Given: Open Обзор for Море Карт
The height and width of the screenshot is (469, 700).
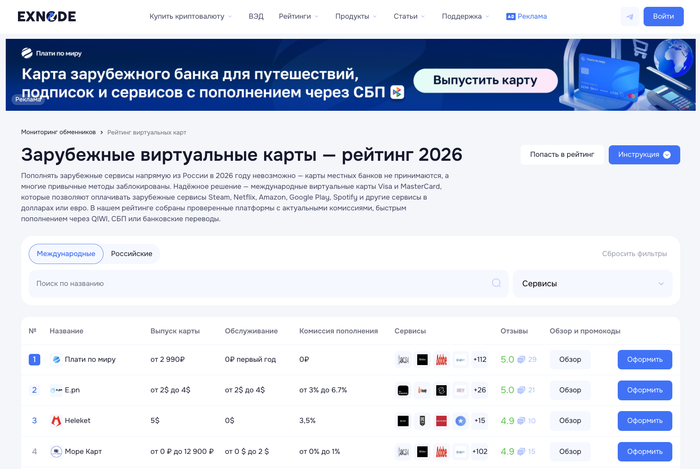Looking at the screenshot, I should pyautogui.click(x=570, y=452).
